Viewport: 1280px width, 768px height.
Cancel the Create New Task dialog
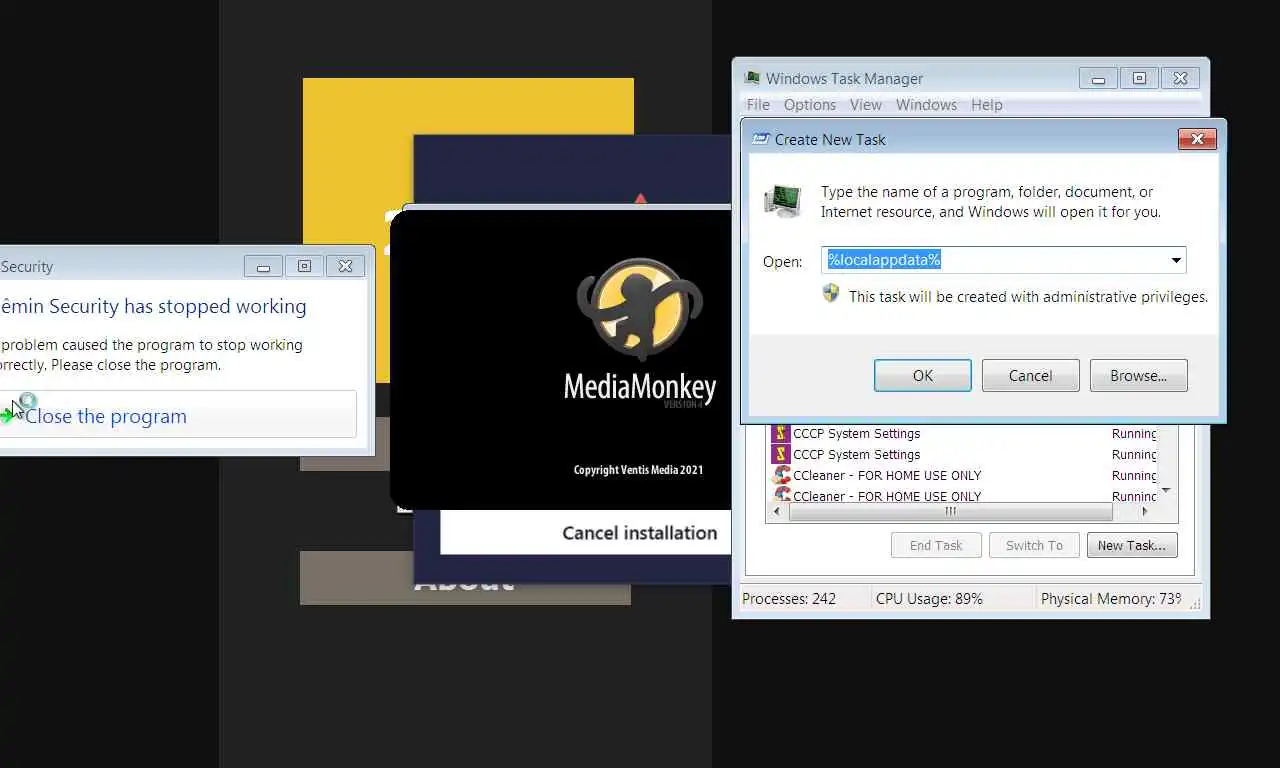(1030, 375)
